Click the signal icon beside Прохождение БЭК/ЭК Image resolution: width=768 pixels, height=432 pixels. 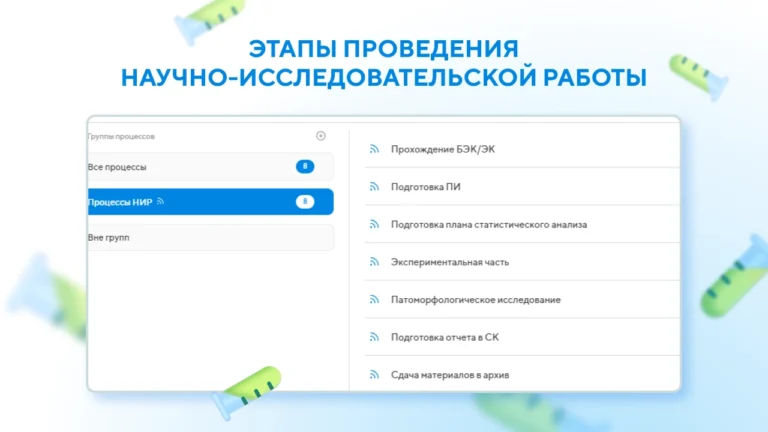(374, 149)
